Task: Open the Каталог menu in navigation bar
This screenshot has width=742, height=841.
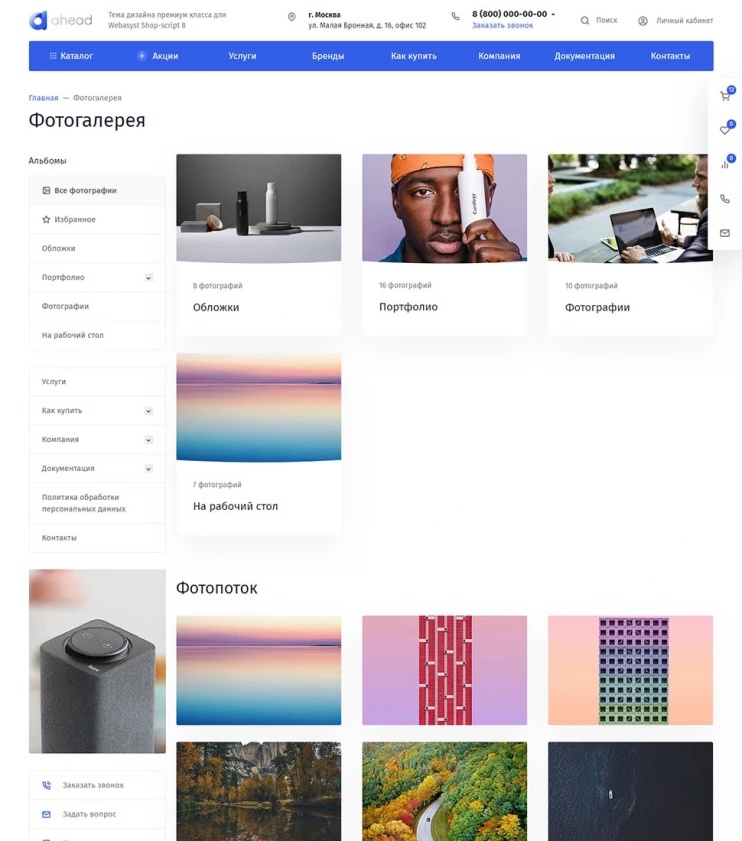Action: tap(71, 56)
